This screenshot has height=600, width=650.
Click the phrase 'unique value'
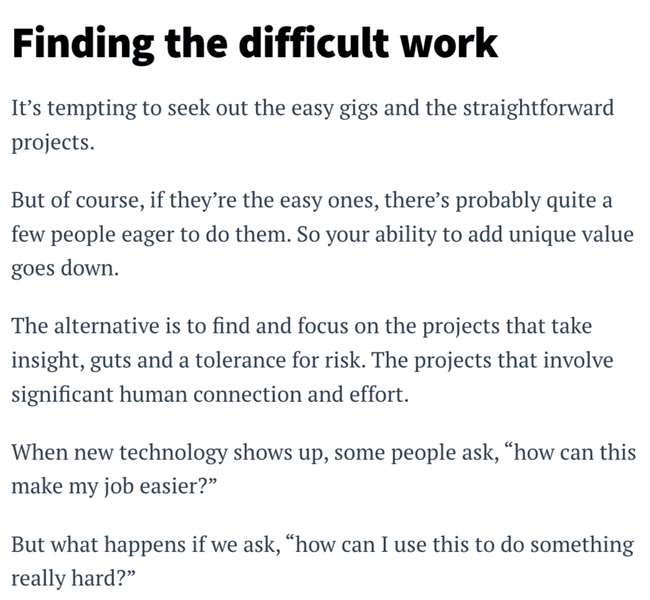click(x=571, y=235)
